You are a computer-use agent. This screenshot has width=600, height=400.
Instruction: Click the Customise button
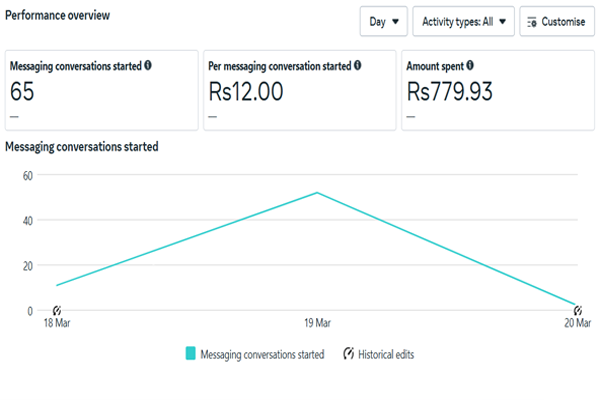557,21
